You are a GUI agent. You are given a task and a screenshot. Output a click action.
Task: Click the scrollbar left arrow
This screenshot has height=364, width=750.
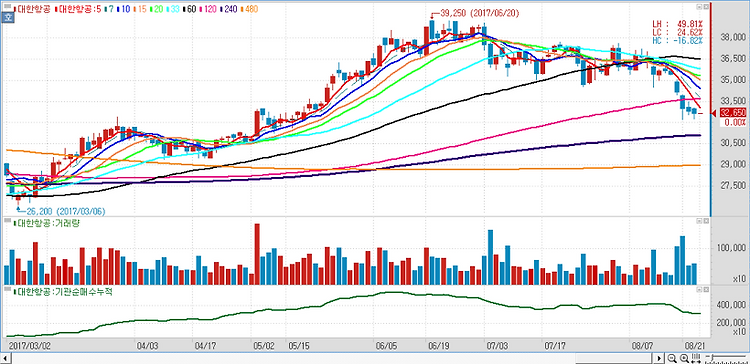[x=6, y=358]
